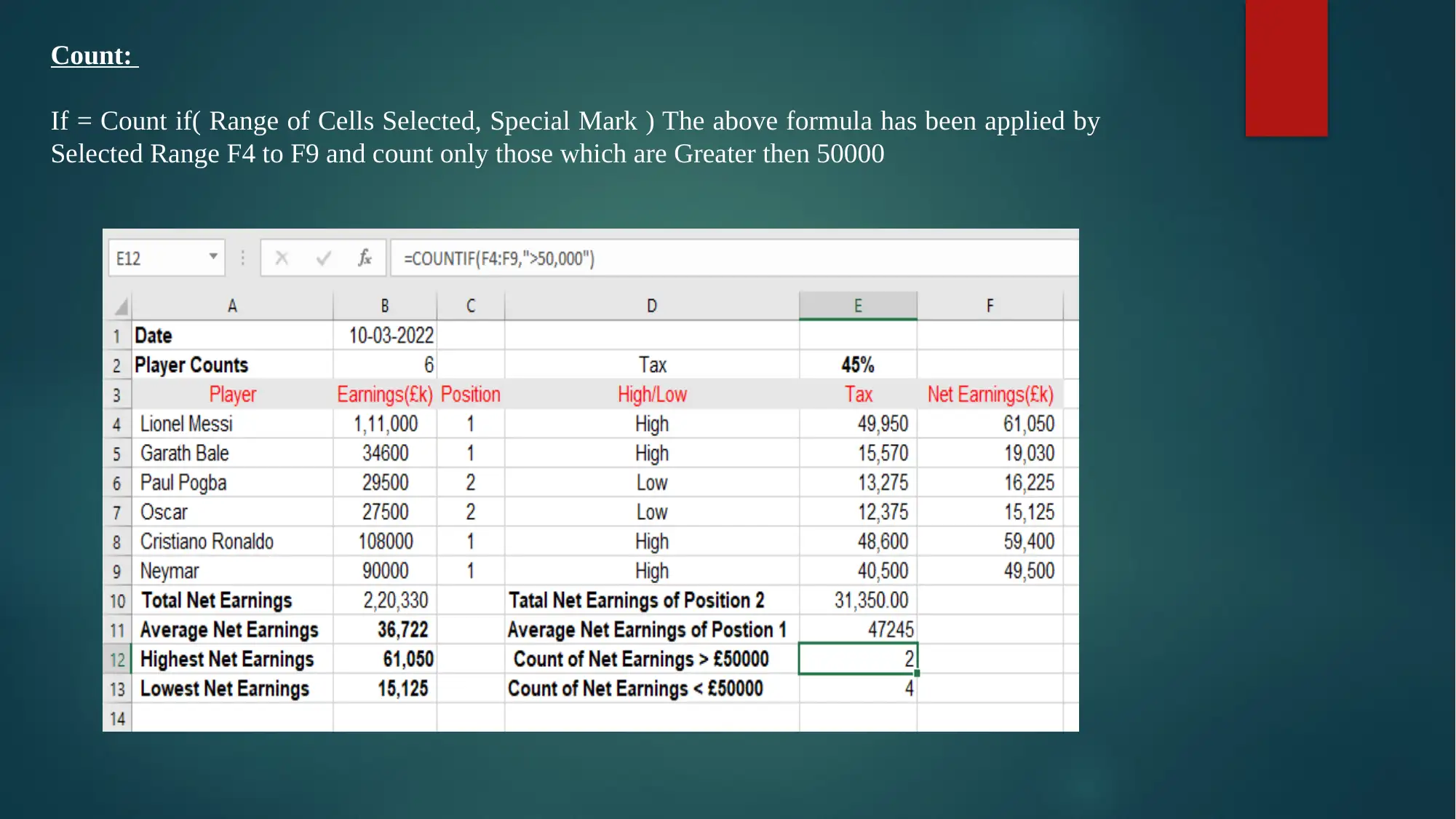The height and width of the screenshot is (819, 1456).
Task: Select column E header
Action: coord(858,306)
